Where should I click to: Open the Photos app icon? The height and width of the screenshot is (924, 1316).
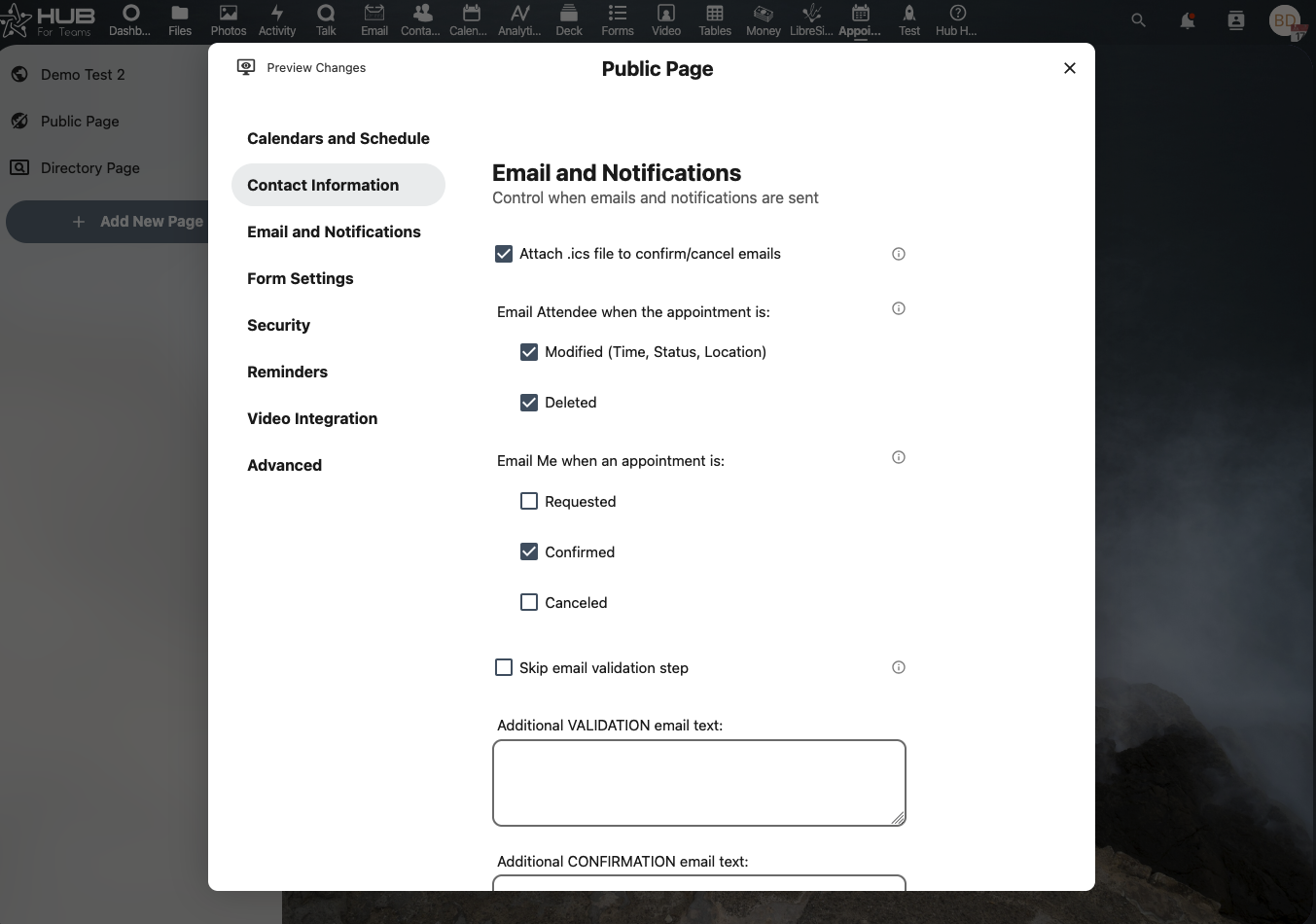pyautogui.click(x=229, y=19)
